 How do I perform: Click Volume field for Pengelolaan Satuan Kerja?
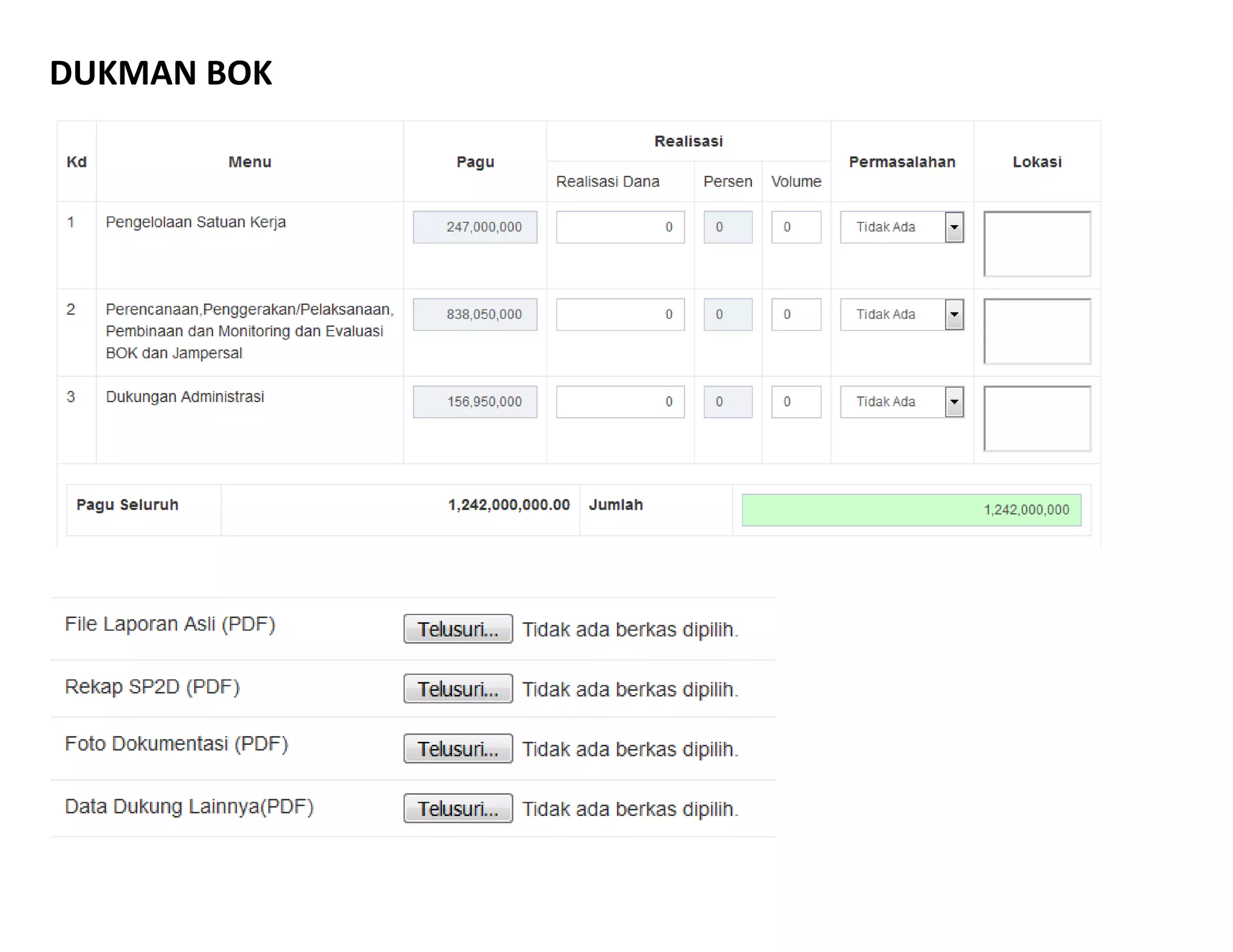(x=796, y=227)
